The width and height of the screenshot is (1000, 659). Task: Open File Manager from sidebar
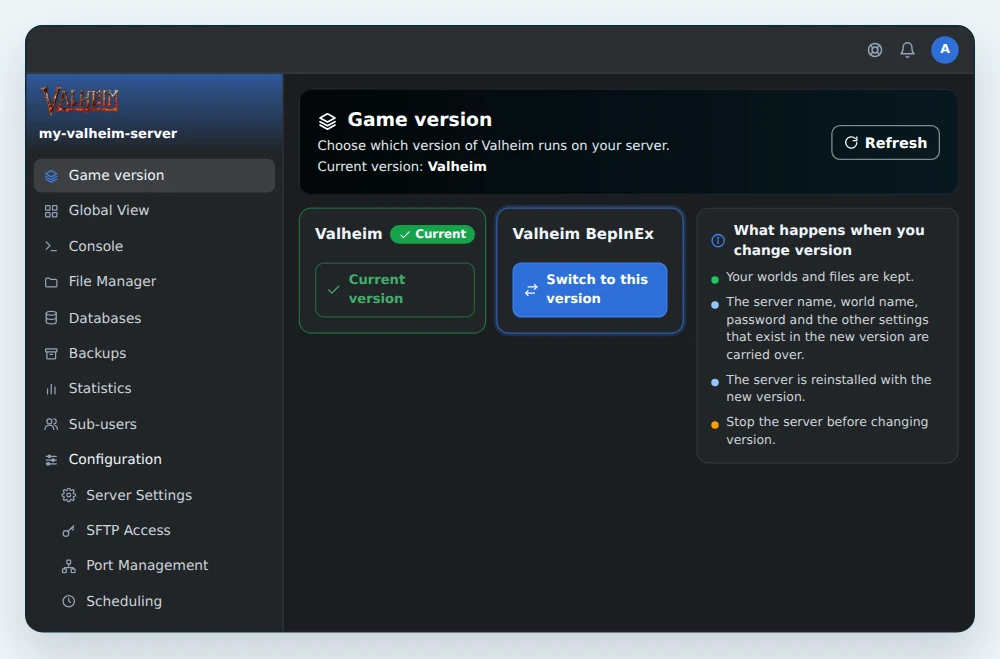point(154,281)
